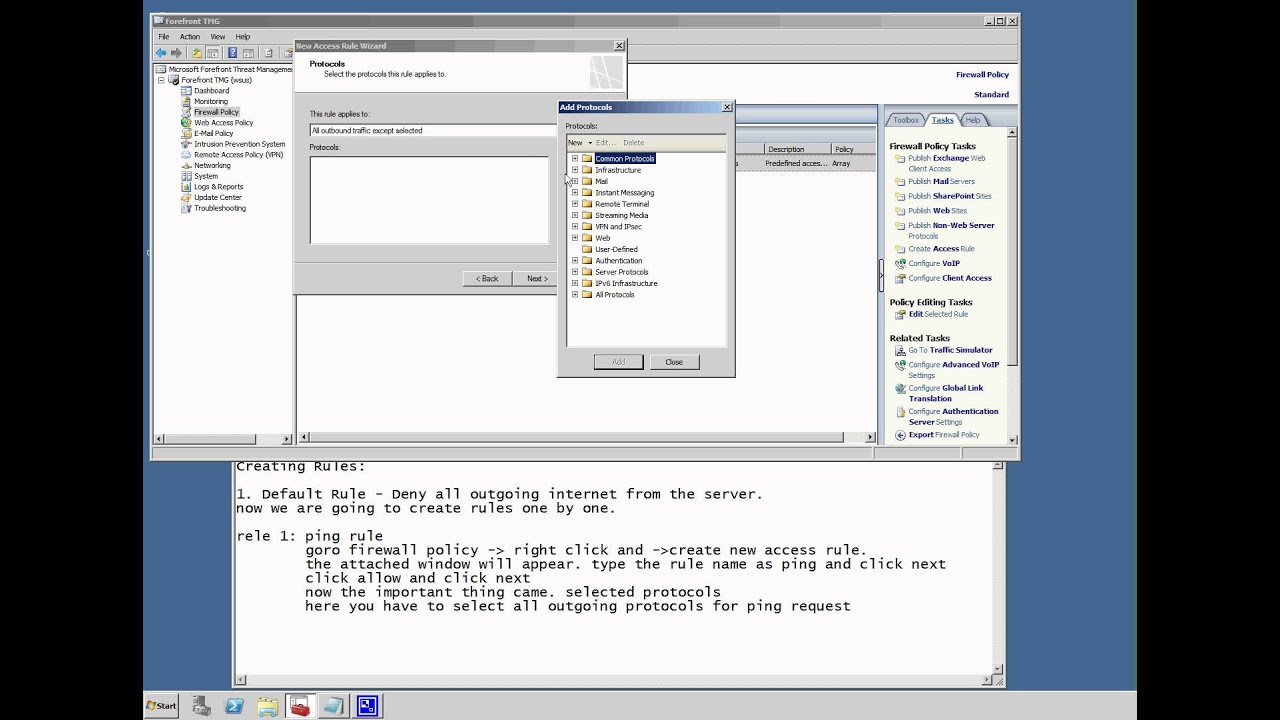Open Windows Explorer folder taskbar icon

pyautogui.click(x=267, y=706)
